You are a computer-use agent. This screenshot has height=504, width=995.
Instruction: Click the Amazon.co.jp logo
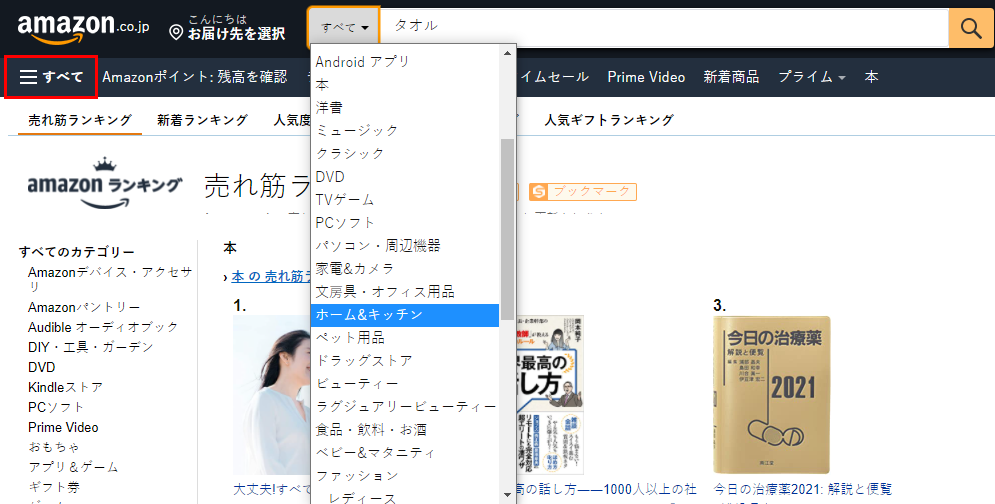[x=83, y=28]
